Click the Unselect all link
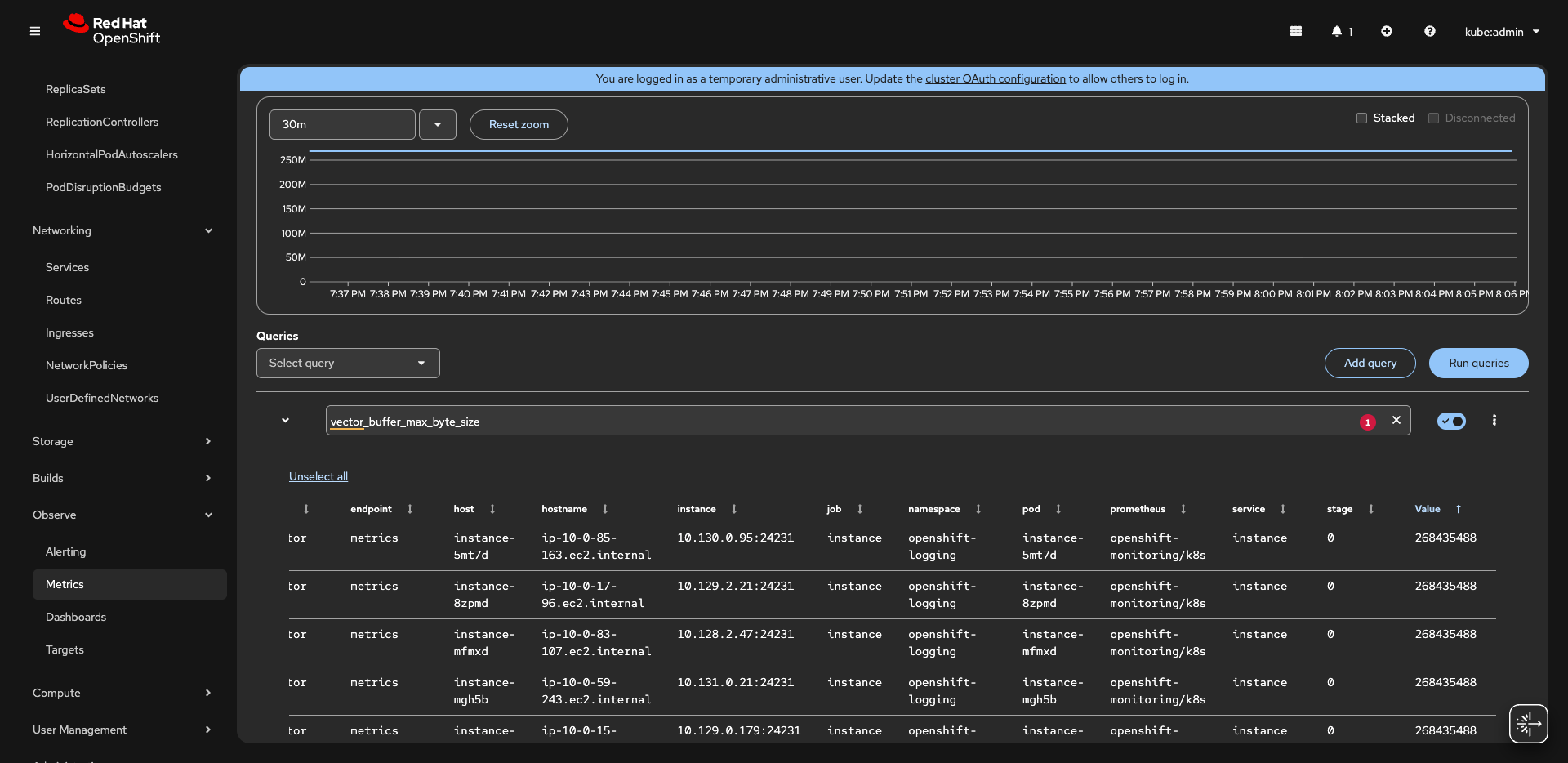 pyautogui.click(x=318, y=476)
